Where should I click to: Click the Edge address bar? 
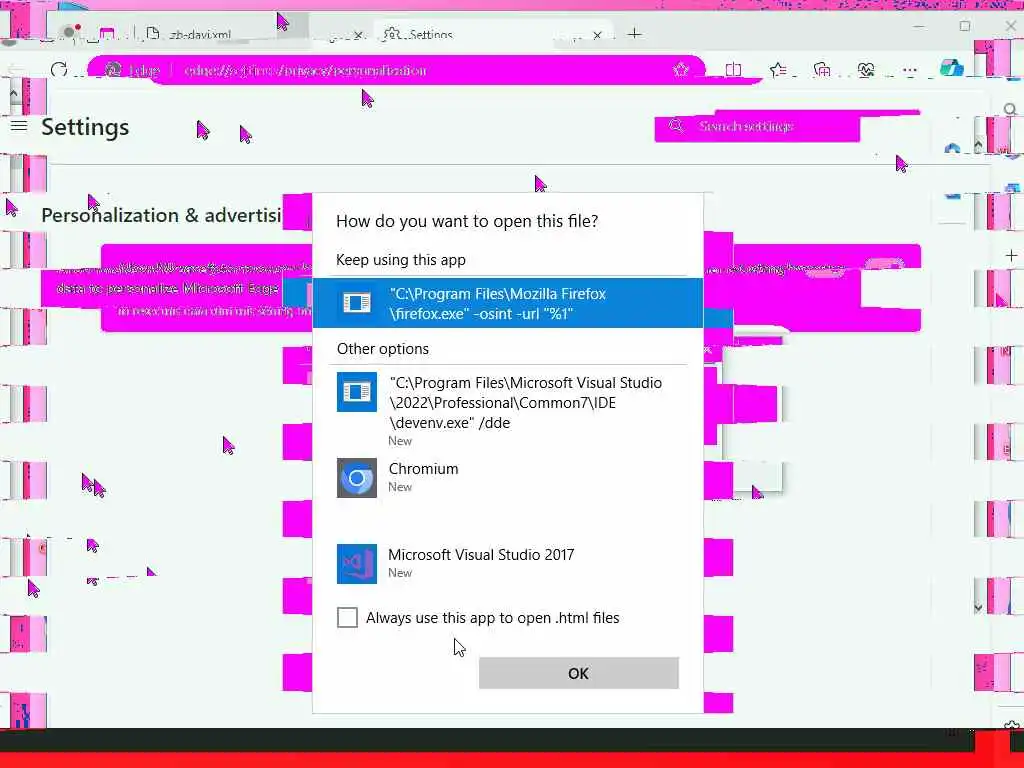click(x=396, y=70)
